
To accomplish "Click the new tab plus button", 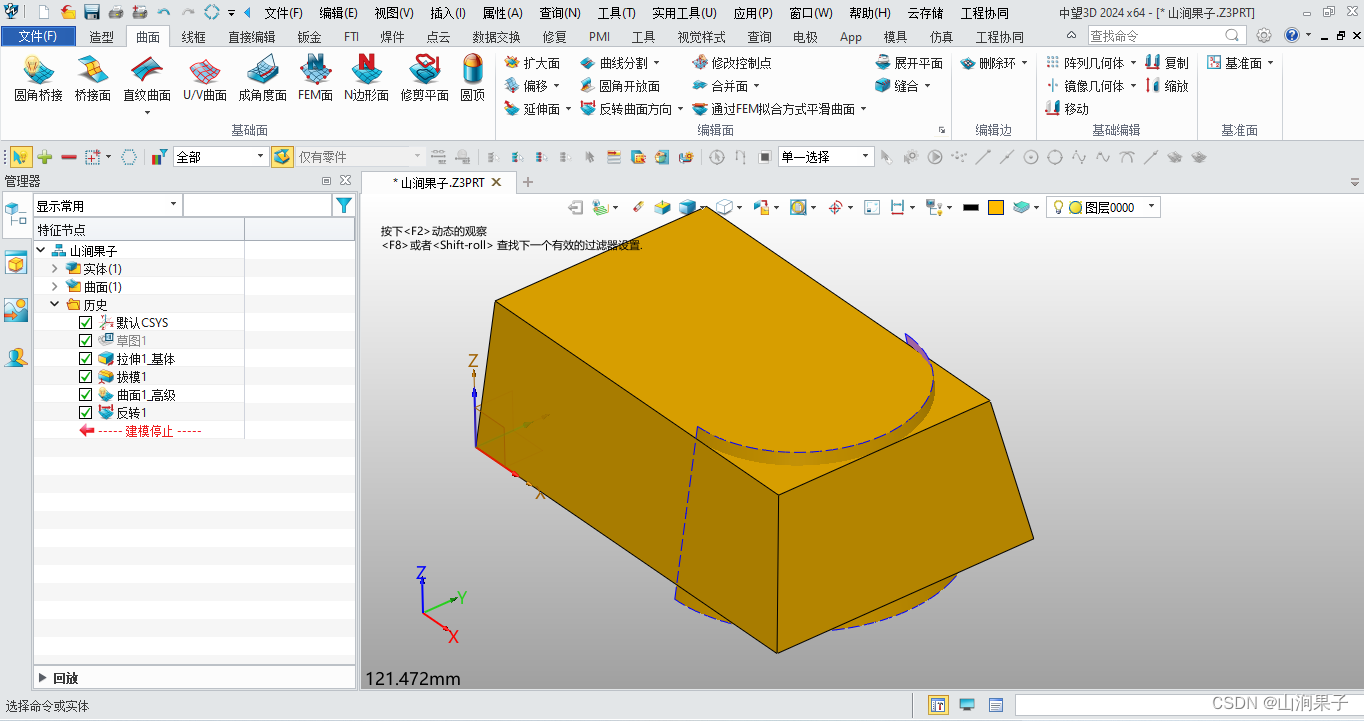I will pyautogui.click(x=529, y=182).
